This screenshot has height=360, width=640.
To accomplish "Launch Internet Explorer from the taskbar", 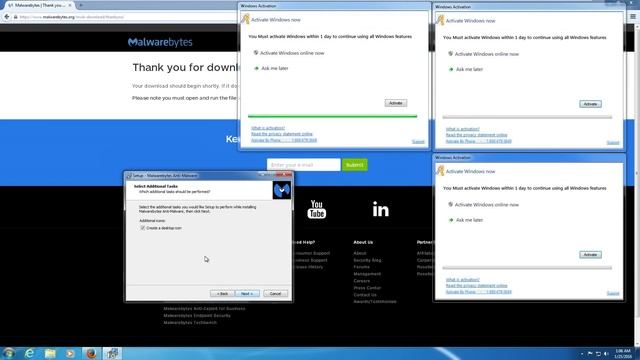I will (x=29, y=353).
